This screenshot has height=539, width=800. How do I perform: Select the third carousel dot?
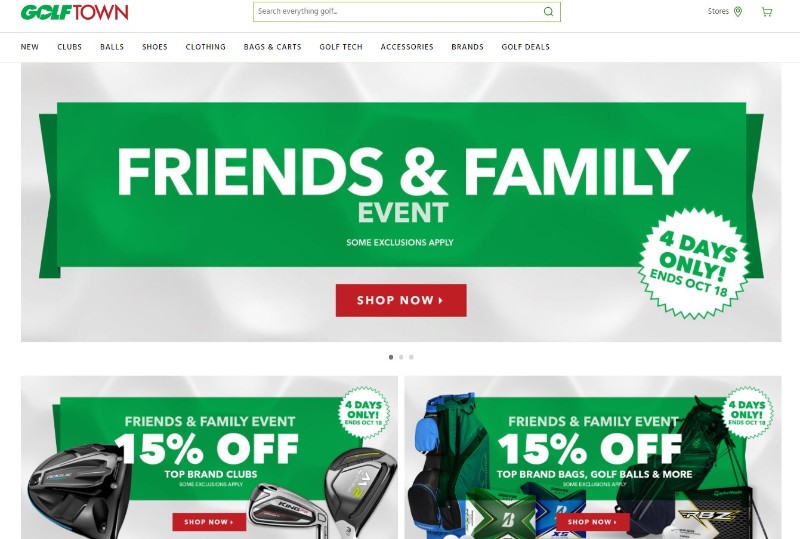click(411, 357)
